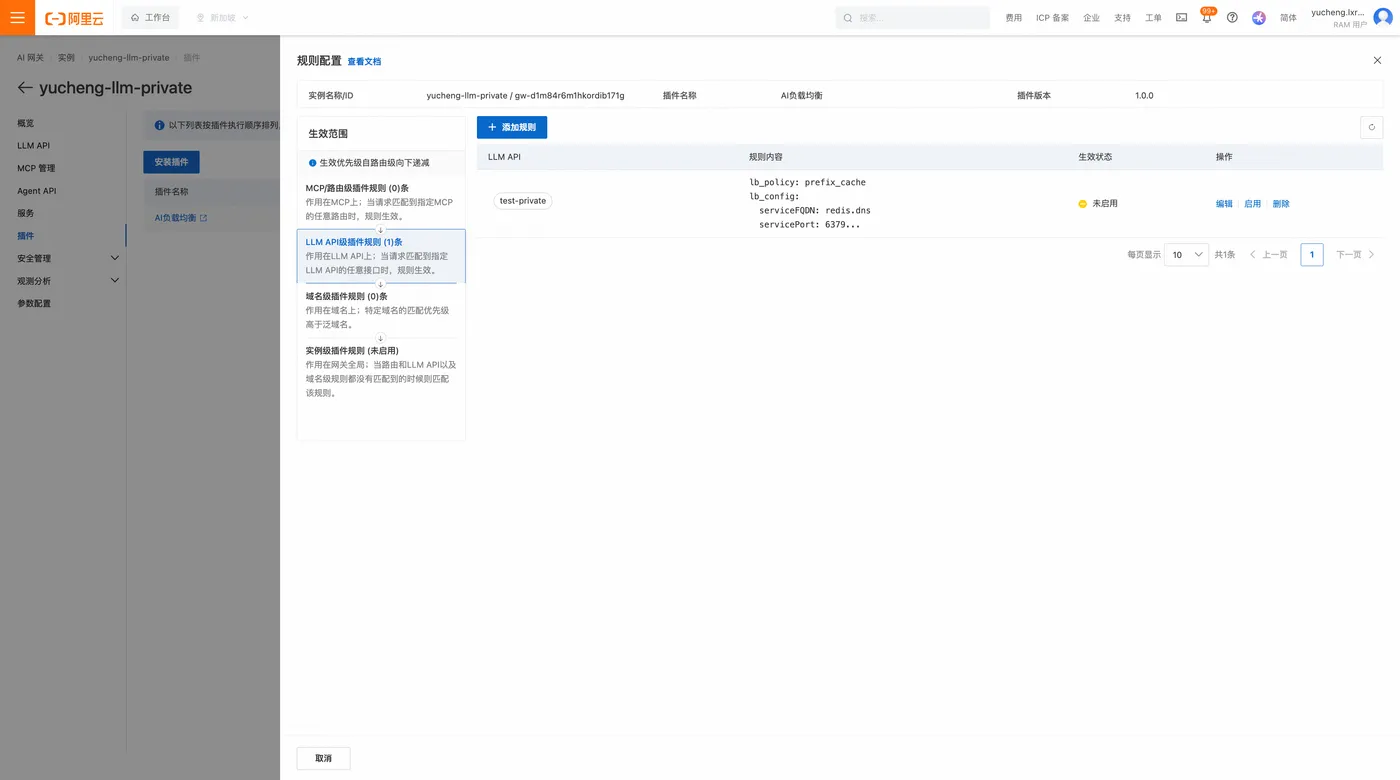The image size is (1400, 780).
Task: Refresh the rules list with the circular-arrow icon
Action: (1371, 127)
